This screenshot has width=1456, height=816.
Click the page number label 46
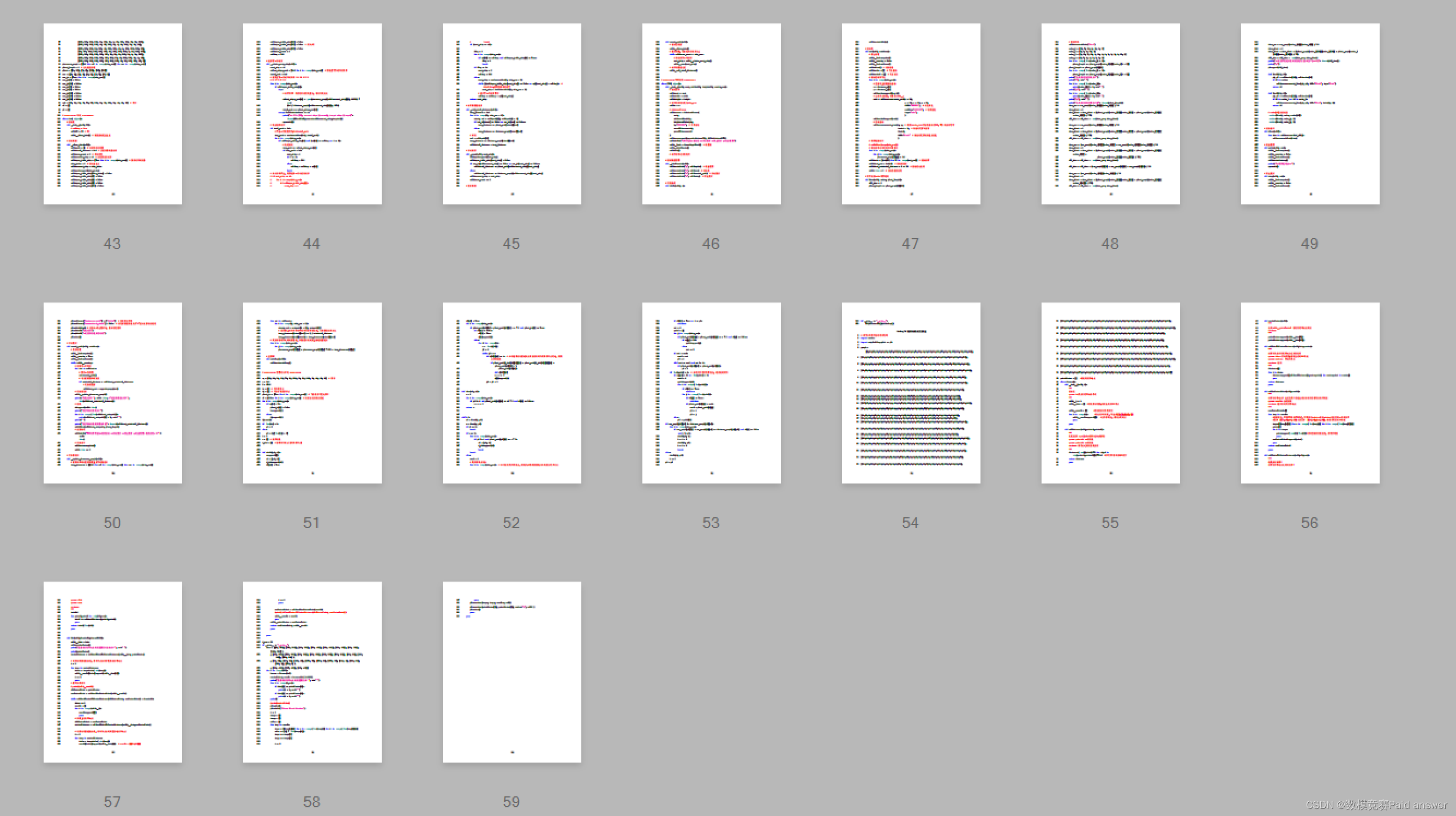[711, 244]
